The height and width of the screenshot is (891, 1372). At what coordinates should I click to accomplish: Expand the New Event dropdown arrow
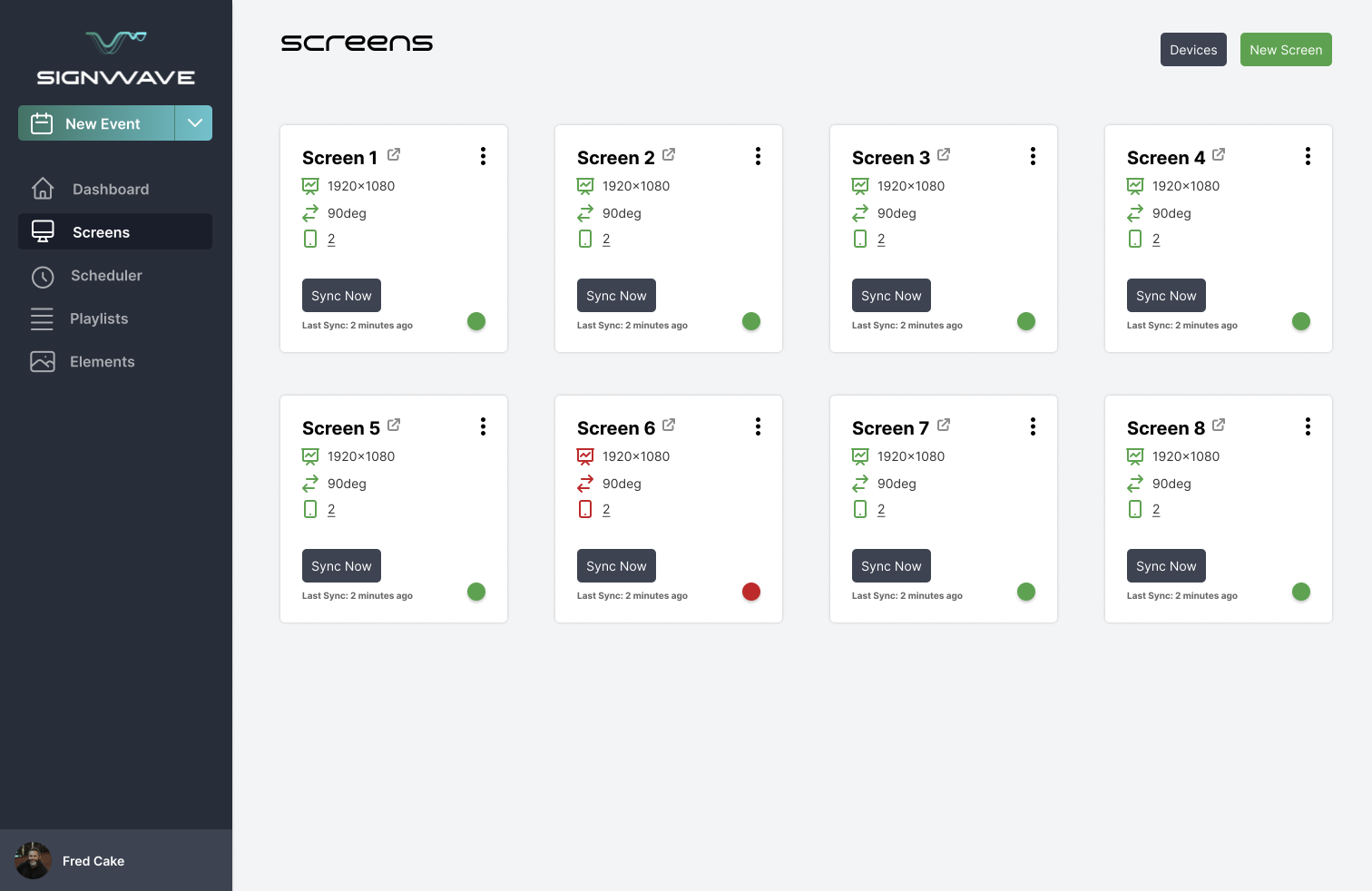click(x=194, y=123)
